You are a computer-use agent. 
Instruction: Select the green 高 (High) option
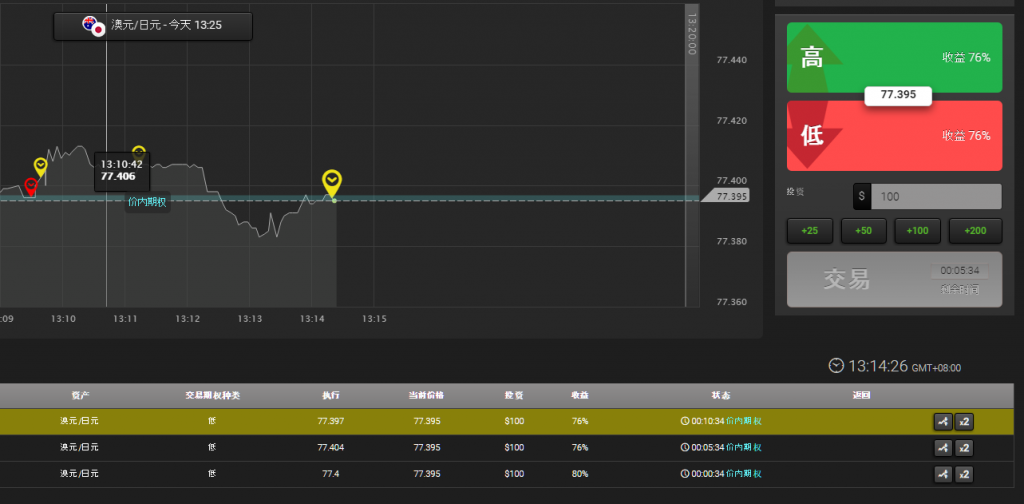click(x=894, y=57)
